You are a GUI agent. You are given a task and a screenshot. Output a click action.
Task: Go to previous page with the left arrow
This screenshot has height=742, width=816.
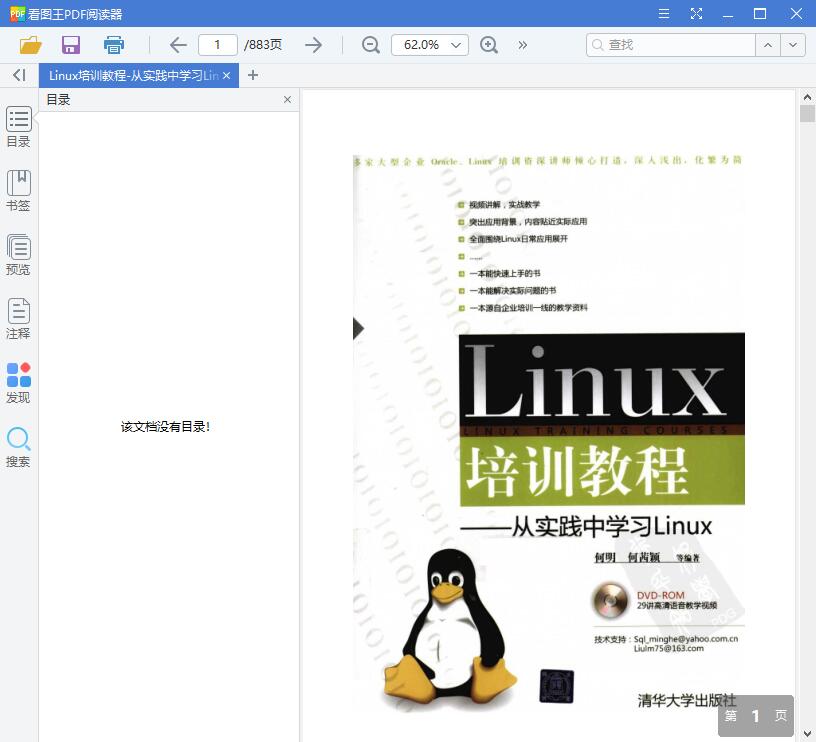[x=178, y=45]
